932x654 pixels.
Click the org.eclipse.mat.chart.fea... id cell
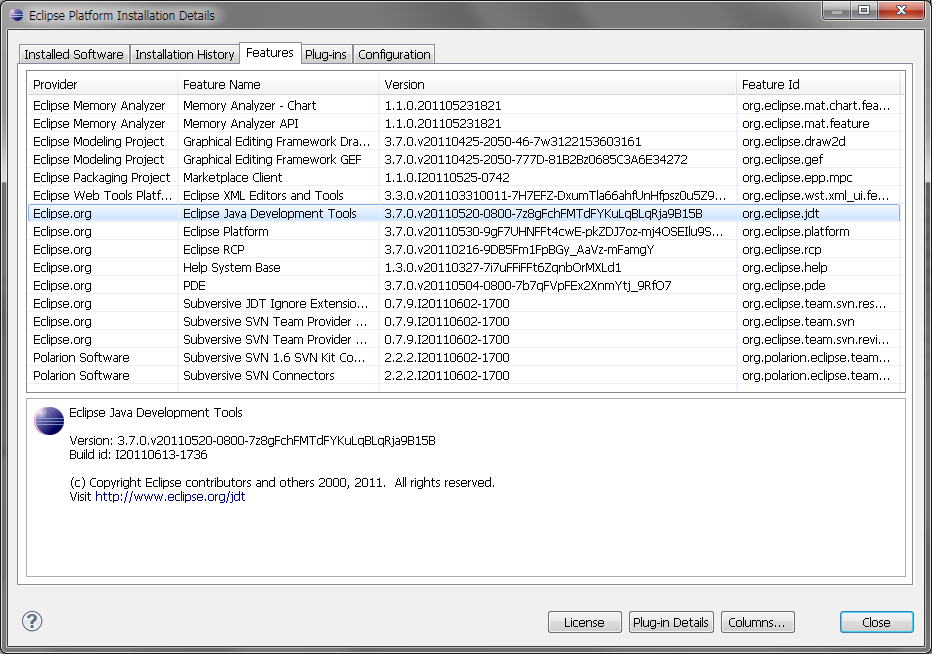816,105
